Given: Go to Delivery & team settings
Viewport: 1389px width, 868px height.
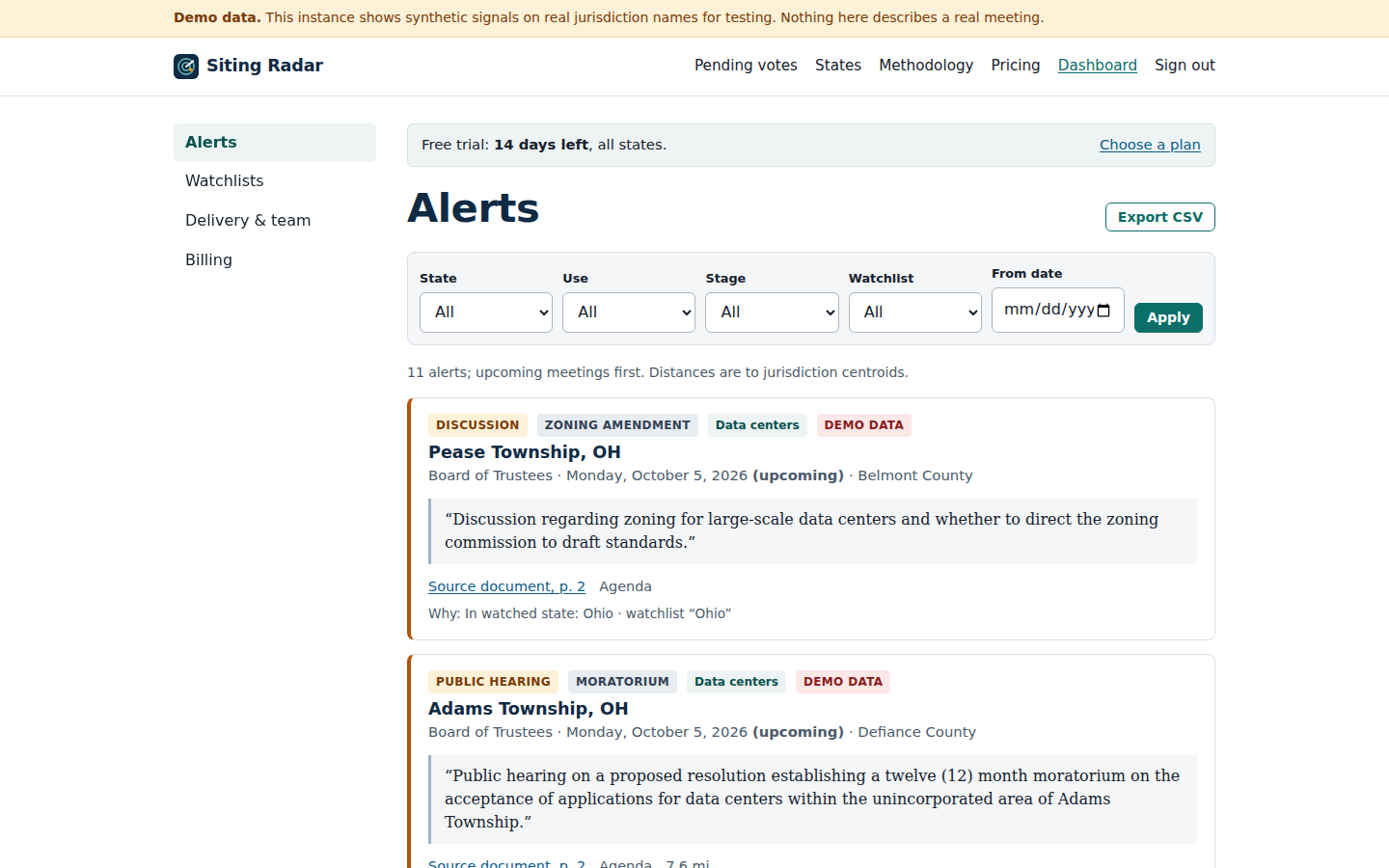Looking at the screenshot, I should pos(275,221).
